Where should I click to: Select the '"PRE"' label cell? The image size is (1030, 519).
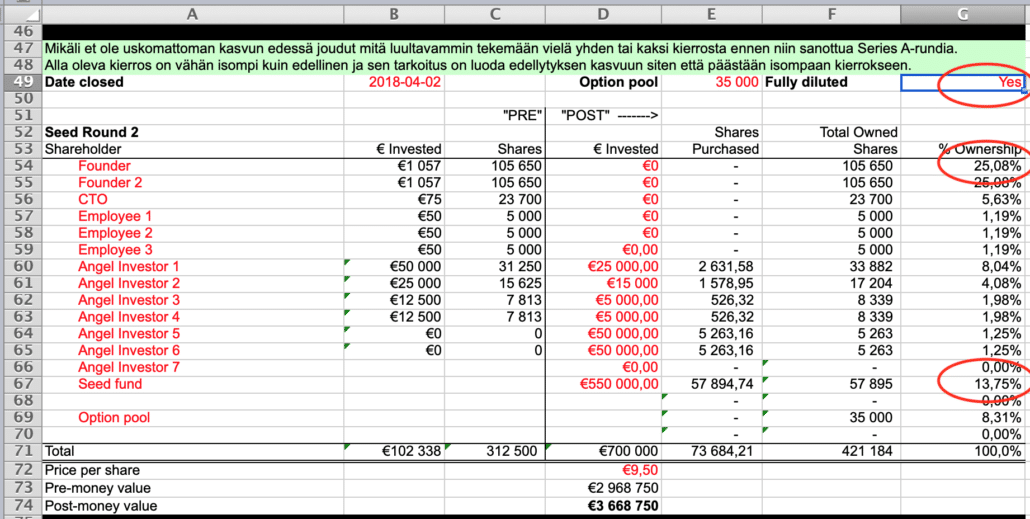click(495, 116)
